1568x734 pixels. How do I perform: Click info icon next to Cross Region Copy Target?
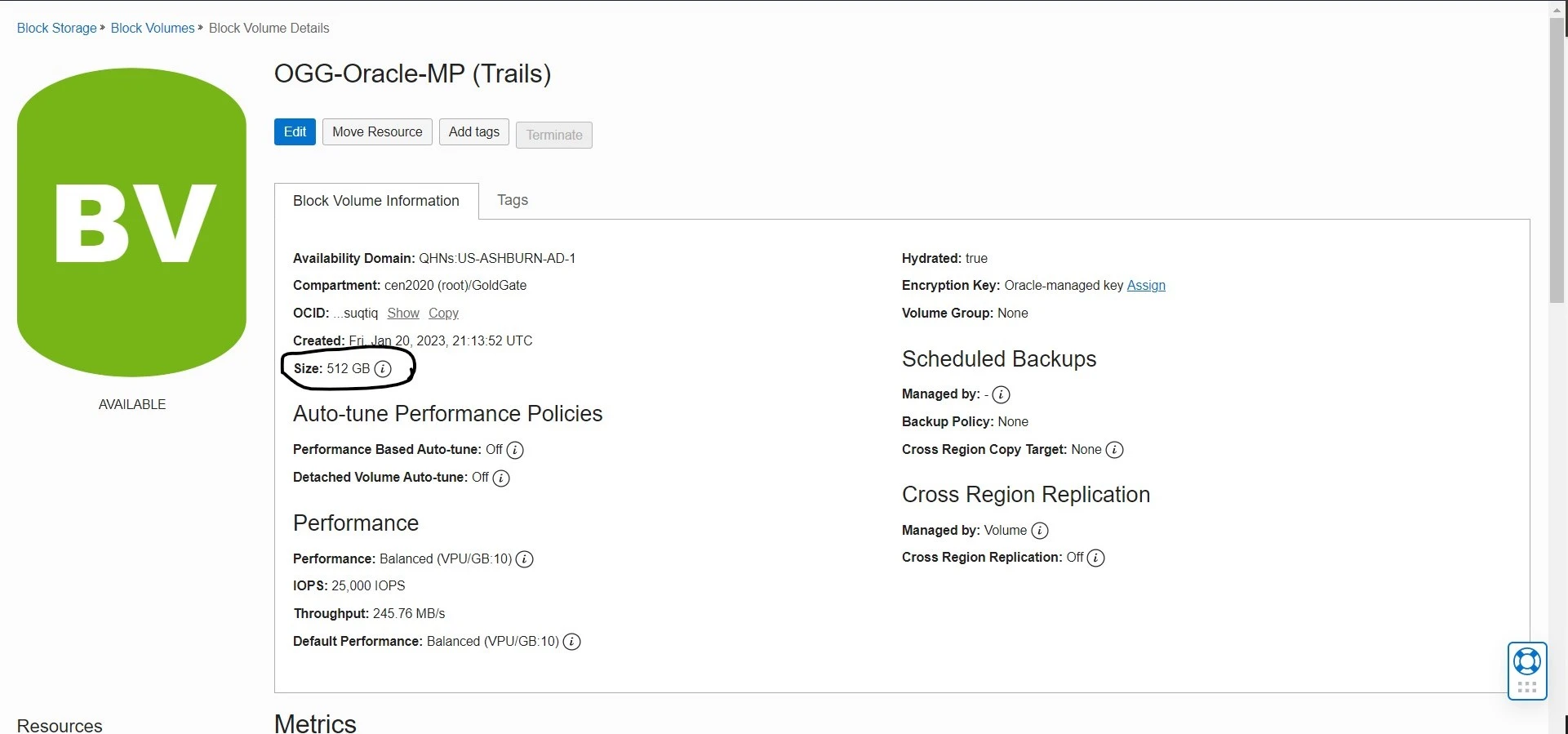[1114, 450]
